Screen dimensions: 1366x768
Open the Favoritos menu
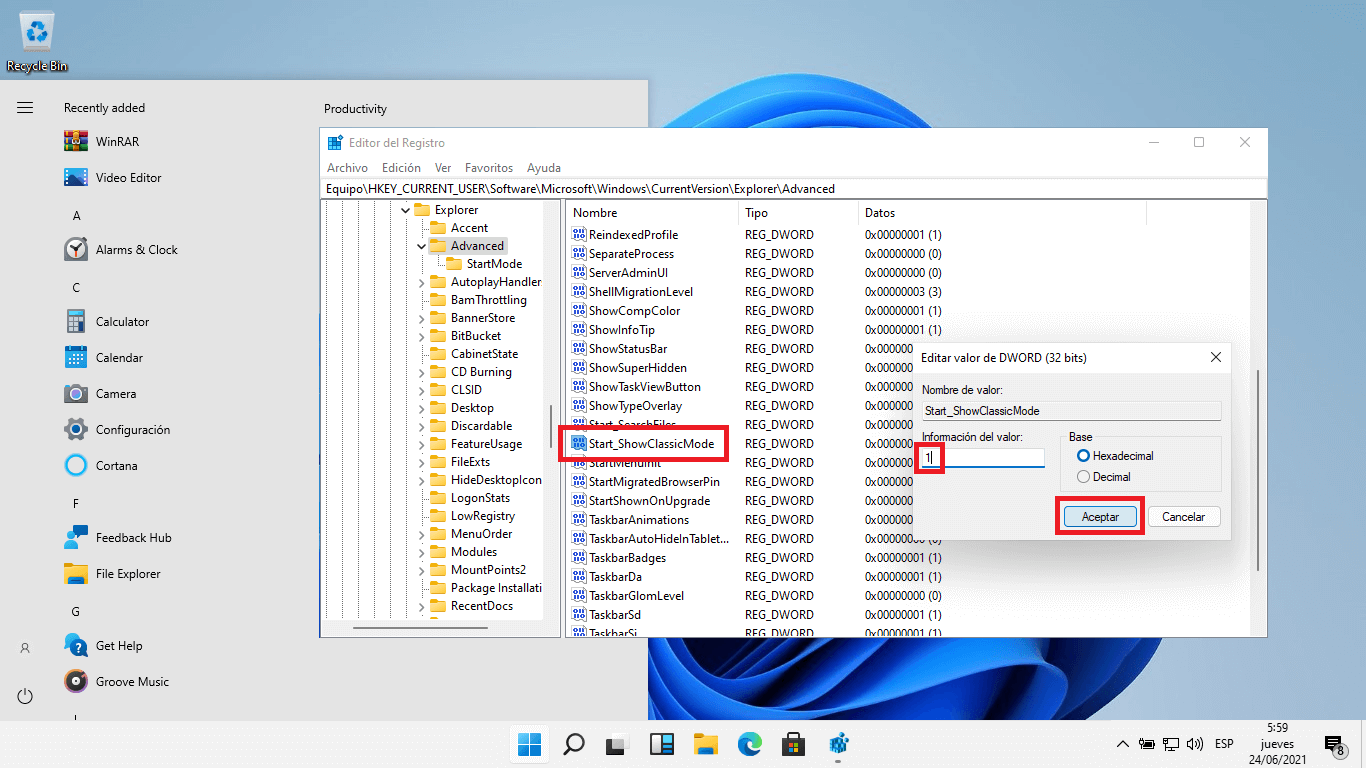(489, 168)
